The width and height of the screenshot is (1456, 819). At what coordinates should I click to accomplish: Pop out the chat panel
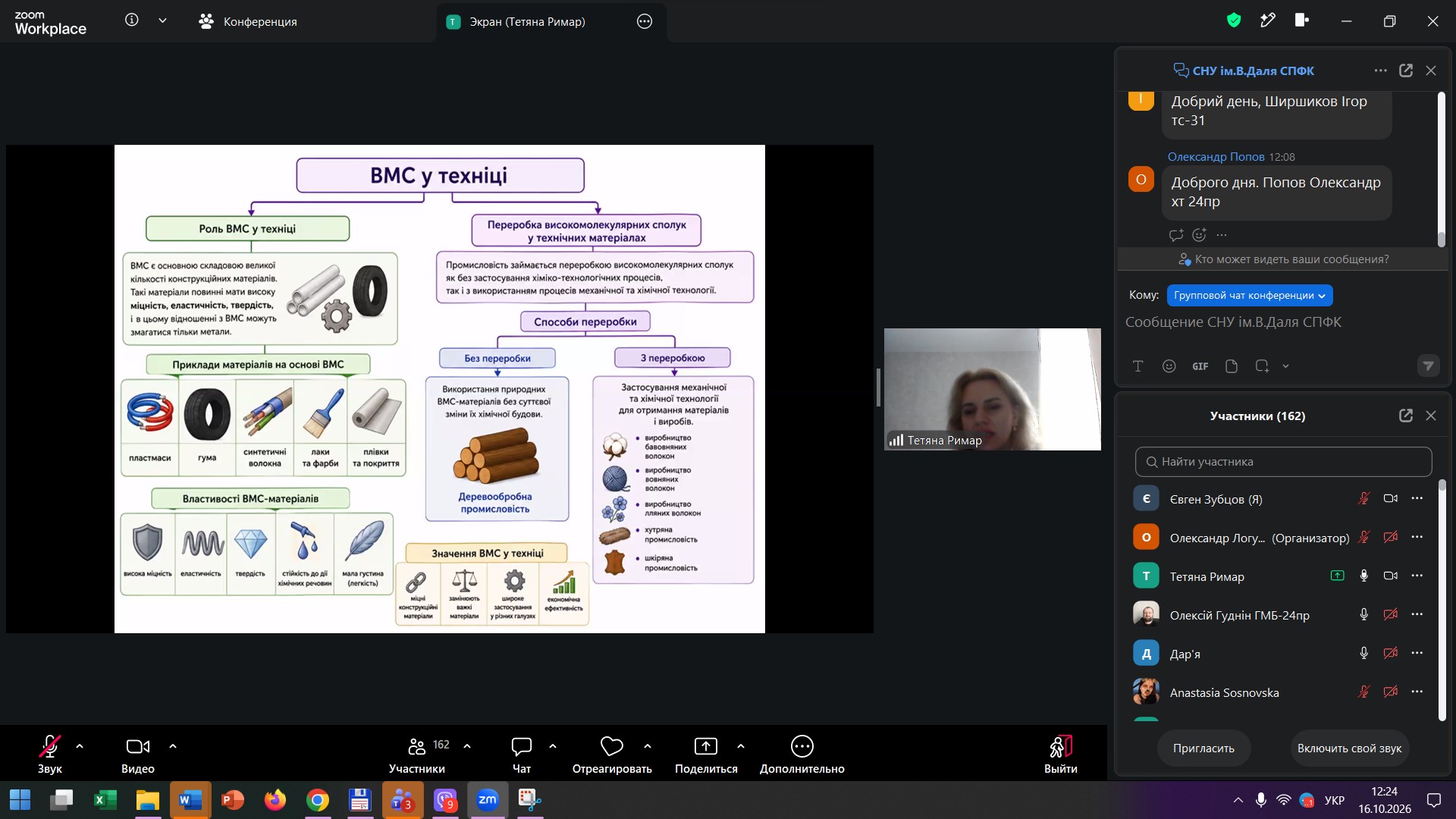pyautogui.click(x=1406, y=71)
